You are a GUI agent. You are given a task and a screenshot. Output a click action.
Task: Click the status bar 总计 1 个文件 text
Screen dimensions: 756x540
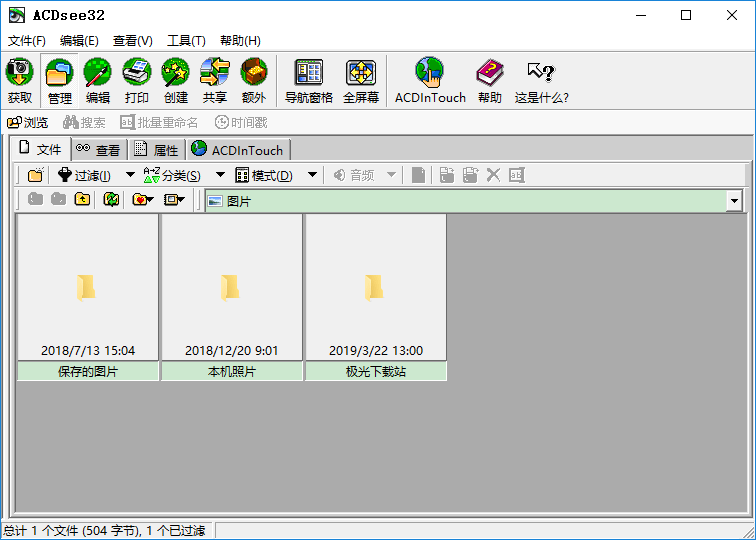click(x=104, y=531)
